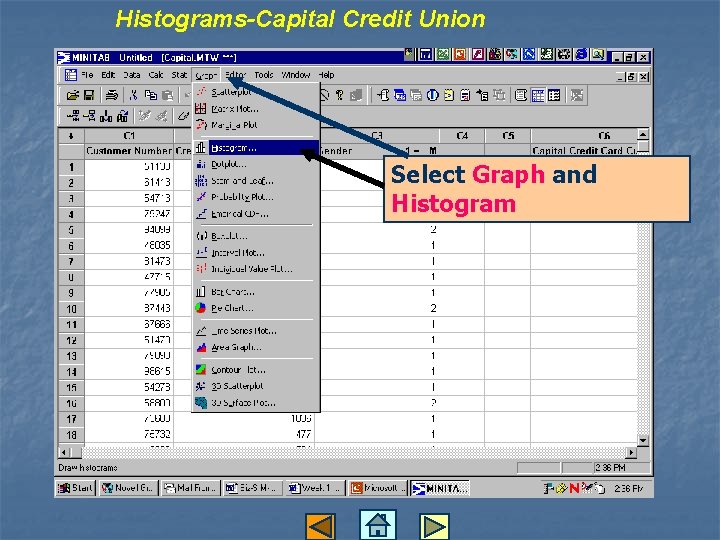Select Individual Value Plot... menu entry
Screen dimensions: 720x540
pyautogui.click(x=256, y=269)
